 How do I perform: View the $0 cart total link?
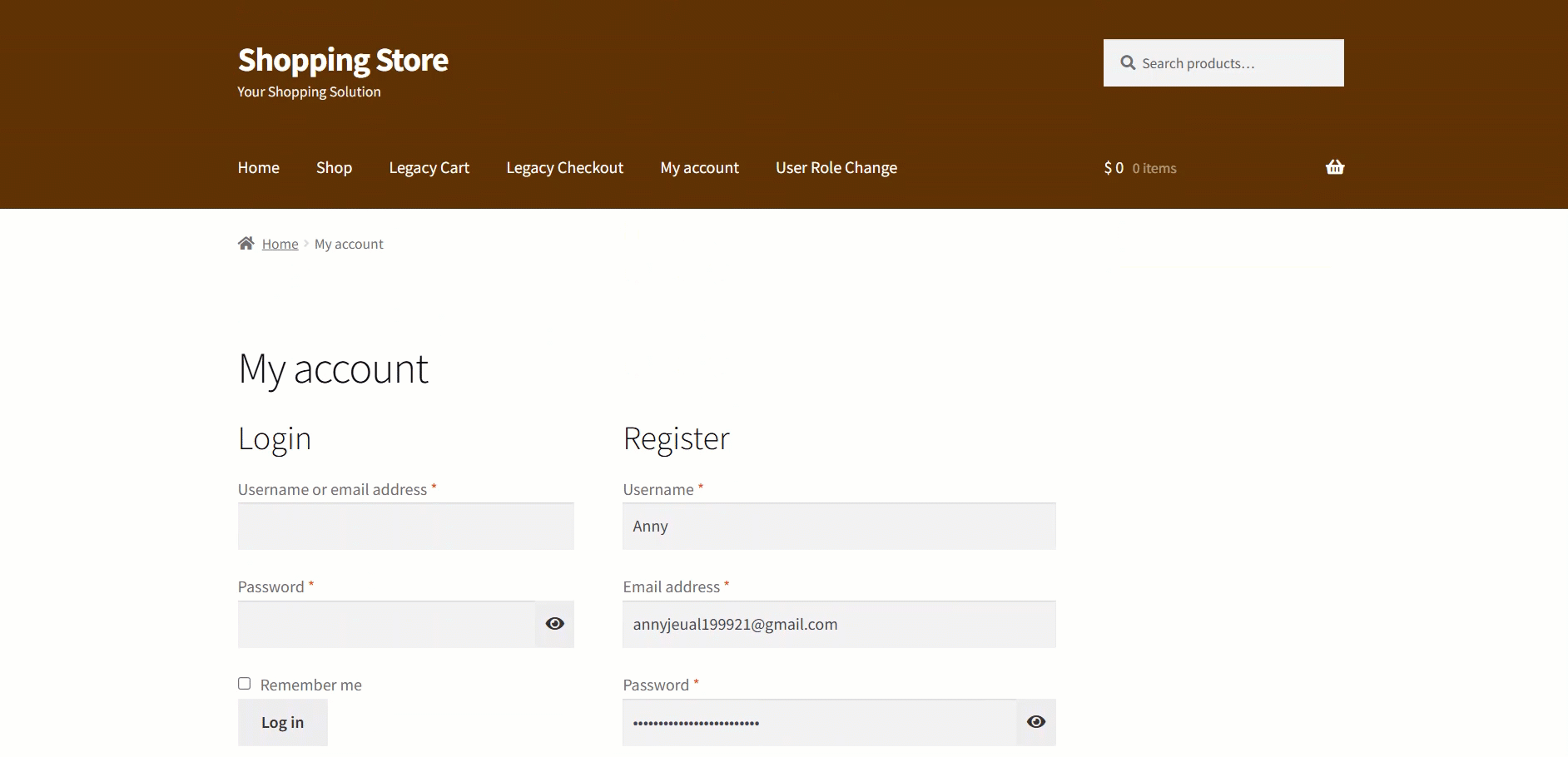pos(1114,168)
